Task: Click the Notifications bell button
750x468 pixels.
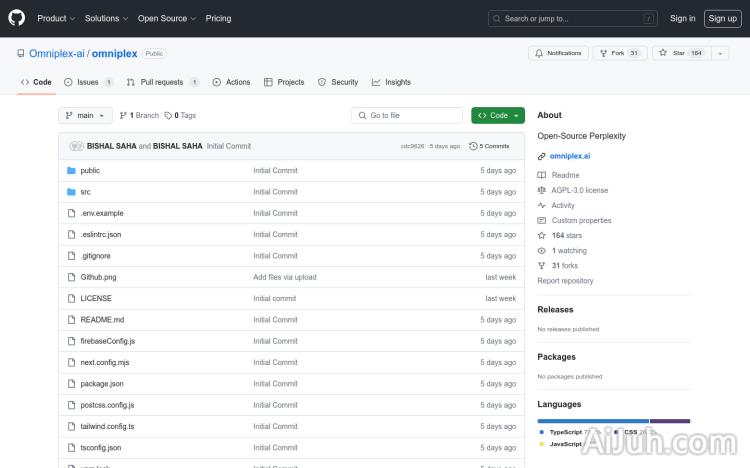Action: tap(558, 53)
